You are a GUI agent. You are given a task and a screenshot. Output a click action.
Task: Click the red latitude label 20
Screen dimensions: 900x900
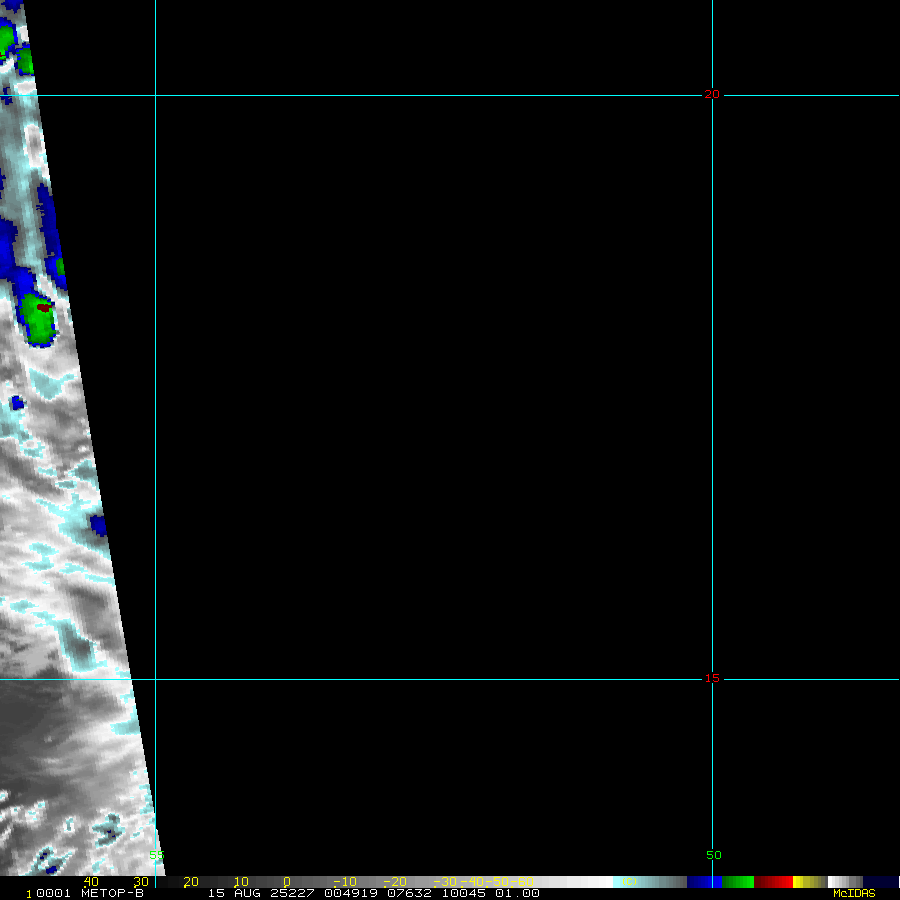pos(712,95)
